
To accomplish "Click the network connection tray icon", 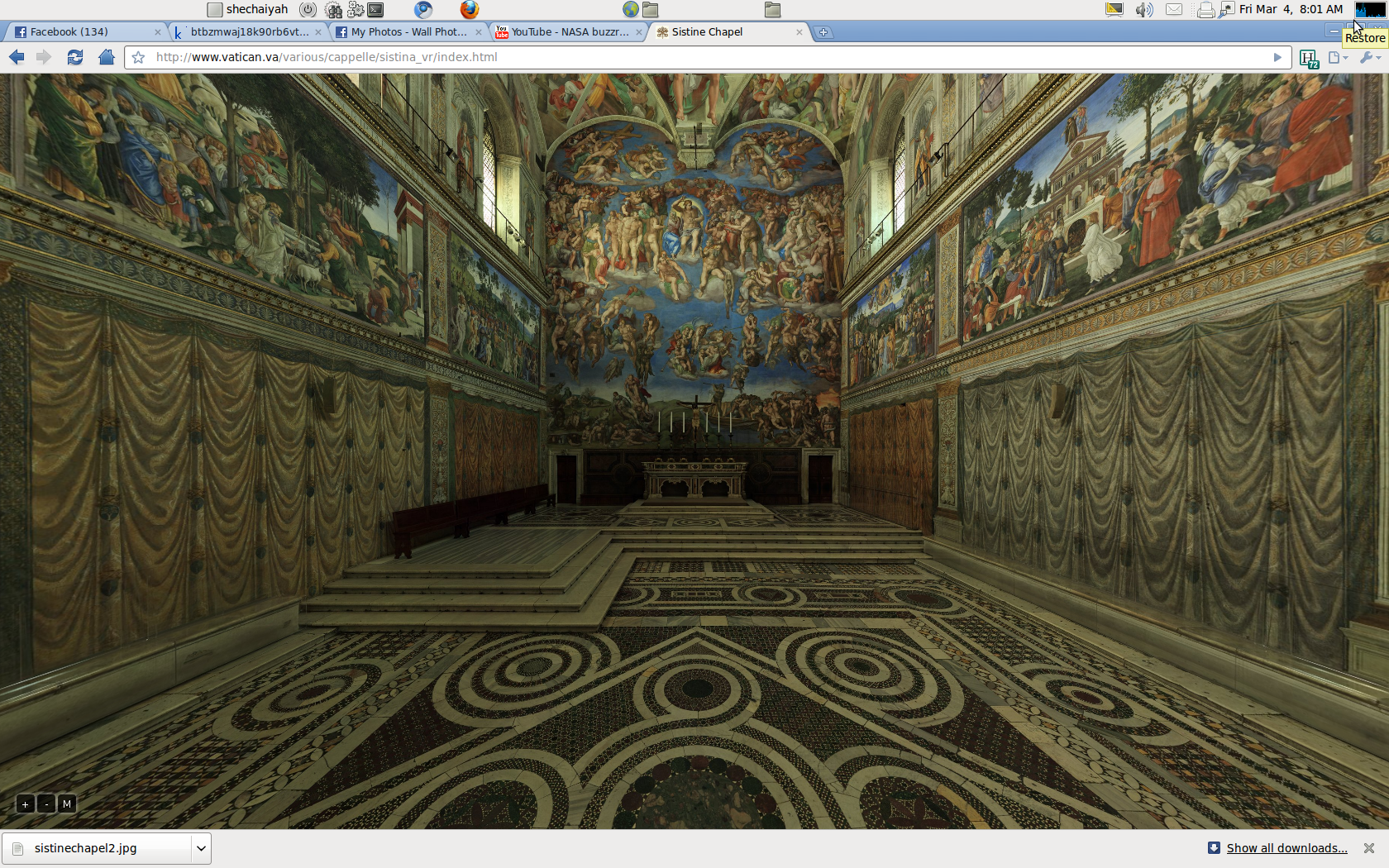I will (1226, 10).
